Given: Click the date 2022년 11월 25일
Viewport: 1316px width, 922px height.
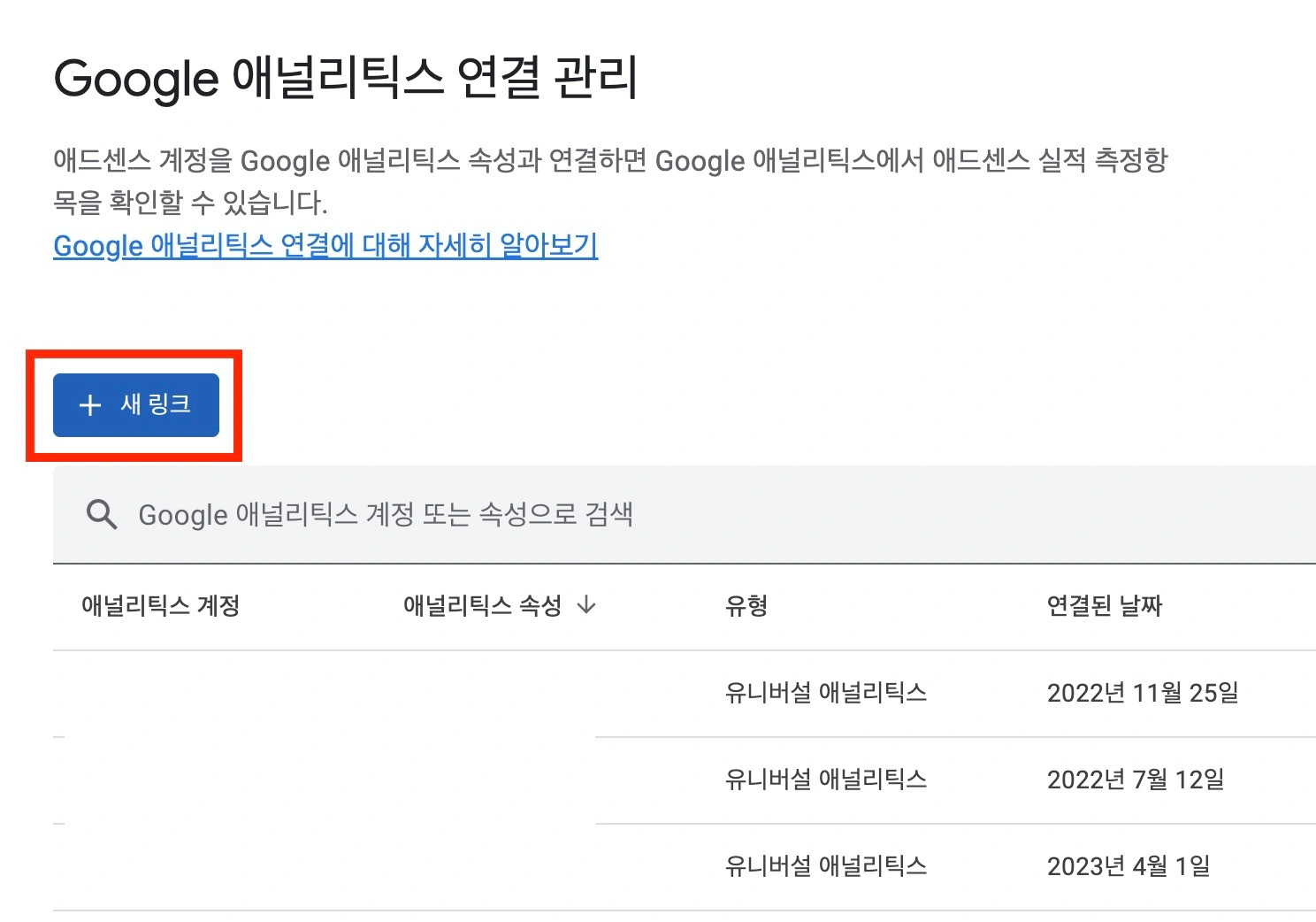Looking at the screenshot, I should click(1143, 693).
